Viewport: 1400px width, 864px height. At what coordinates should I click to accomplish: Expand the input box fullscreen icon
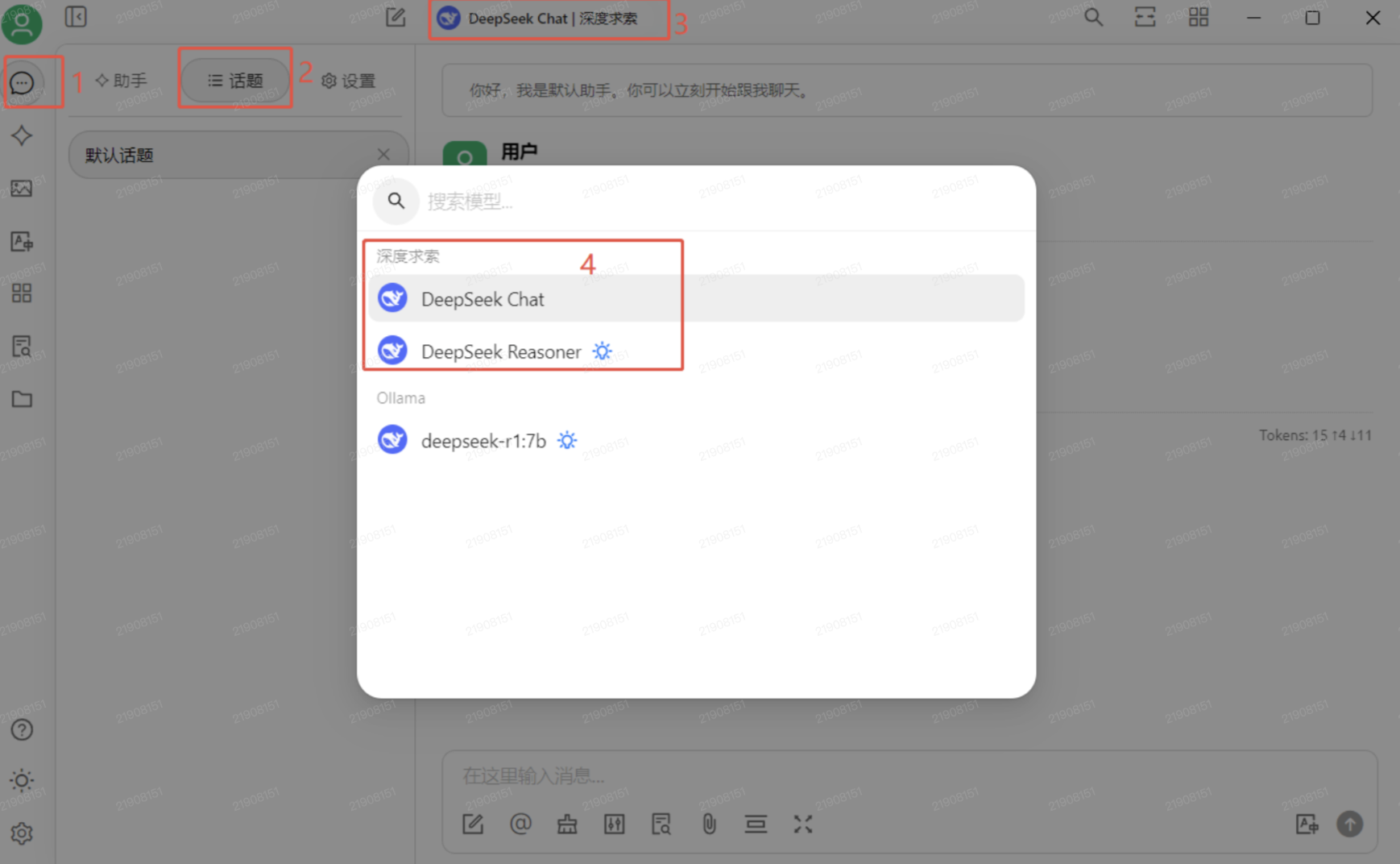(803, 824)
